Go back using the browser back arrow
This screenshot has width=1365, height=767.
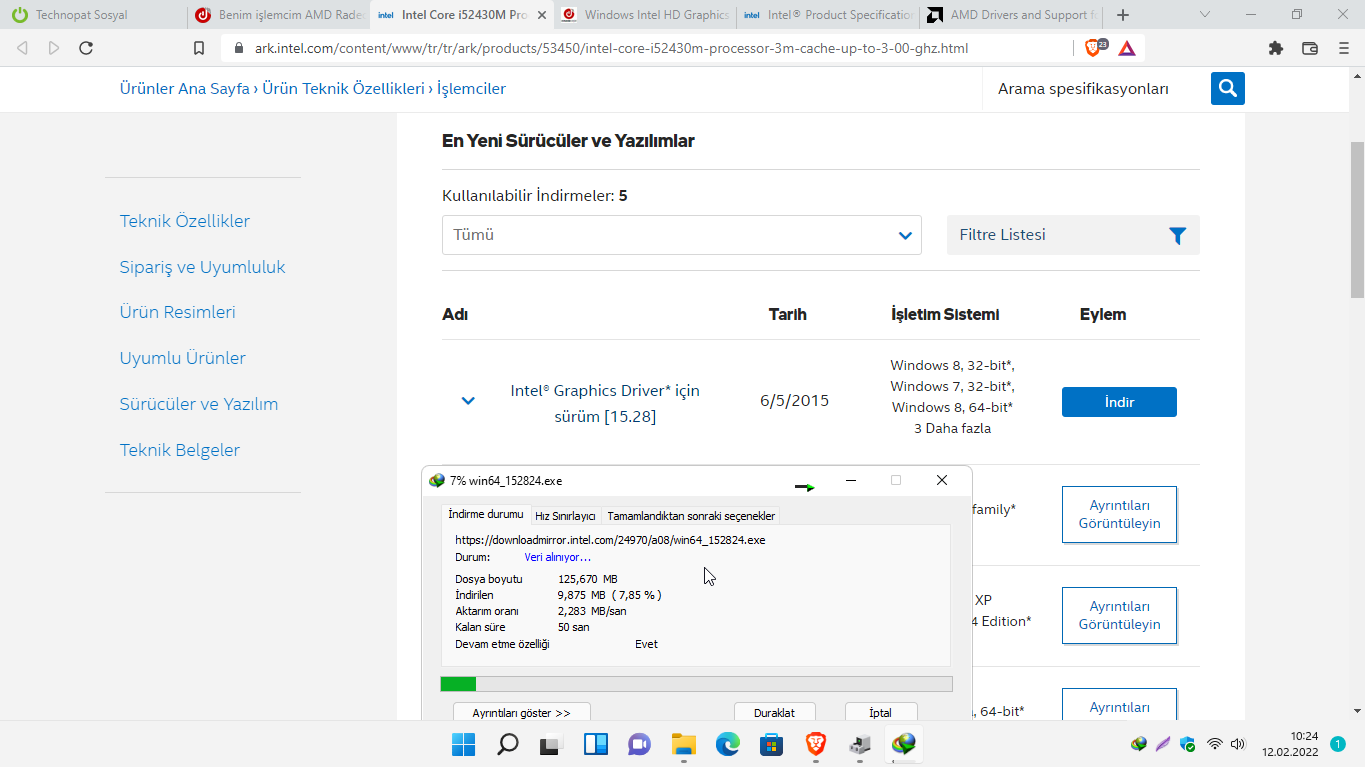(x=22, y=48)
